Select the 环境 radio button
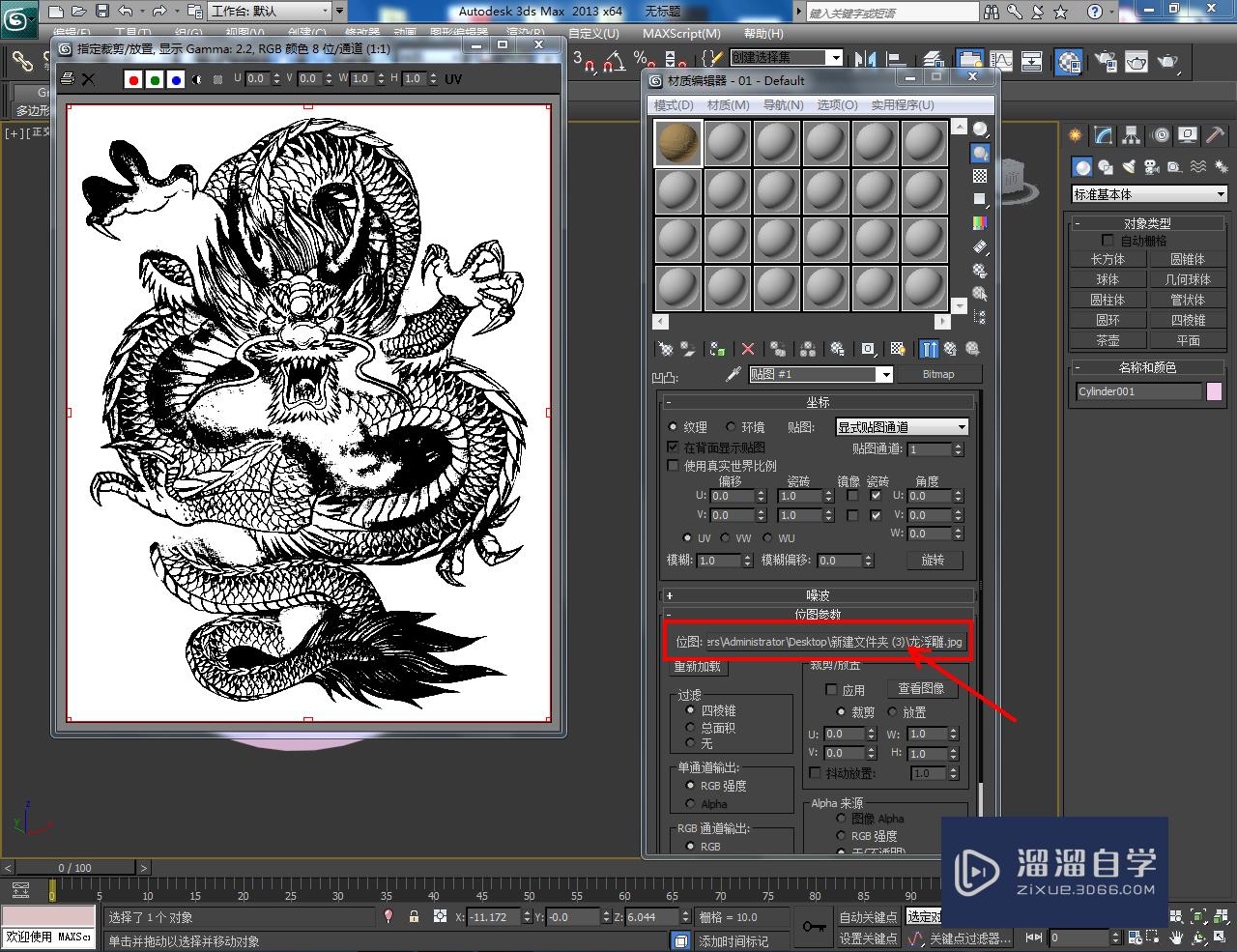Viewport: 1237px width, 952px height. click(x=731, y=426)
